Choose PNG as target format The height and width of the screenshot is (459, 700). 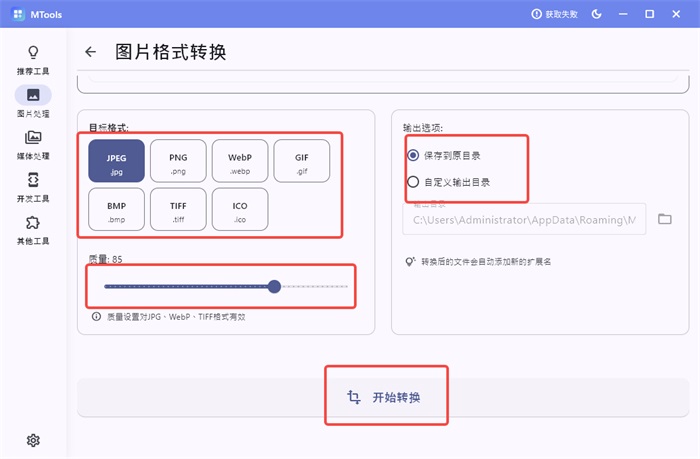coord(178,161)
